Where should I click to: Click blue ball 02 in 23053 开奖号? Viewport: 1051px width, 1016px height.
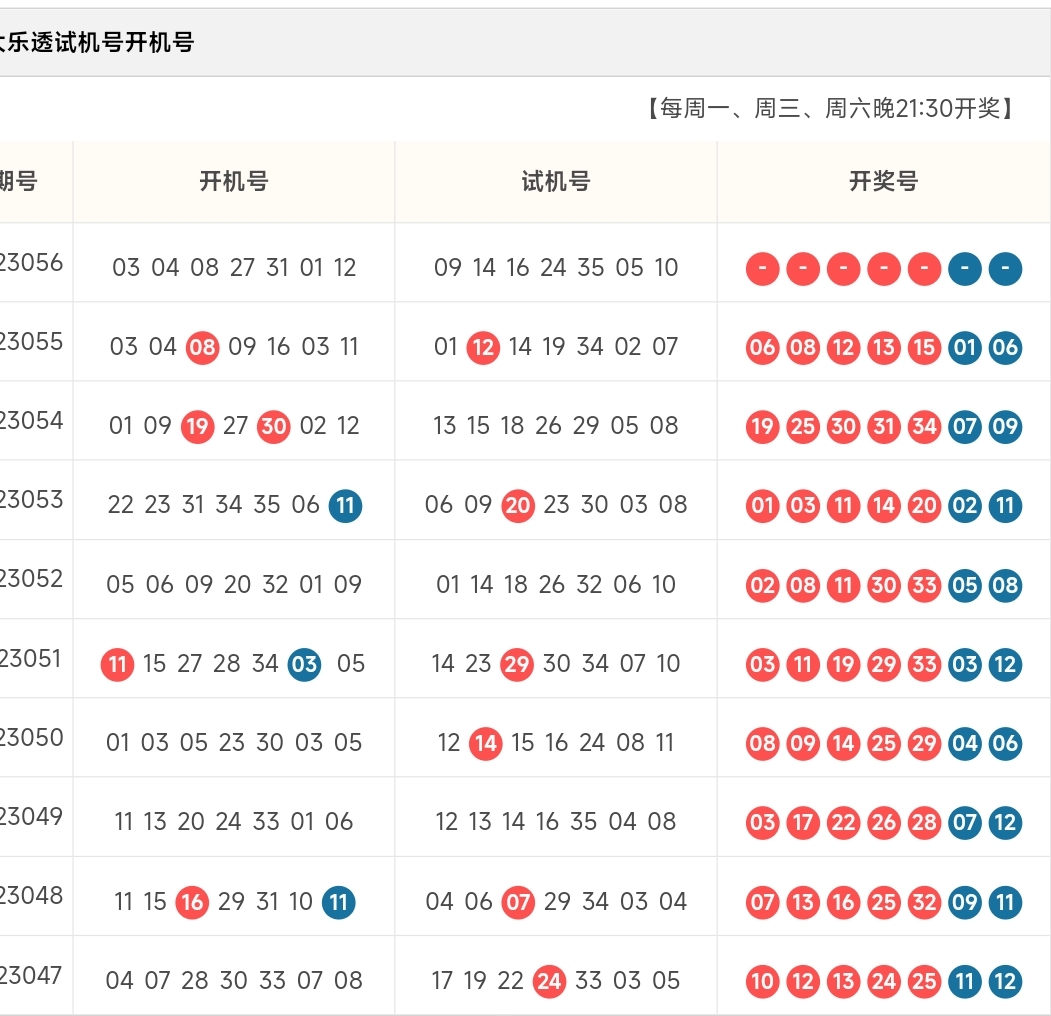[965, 505]
